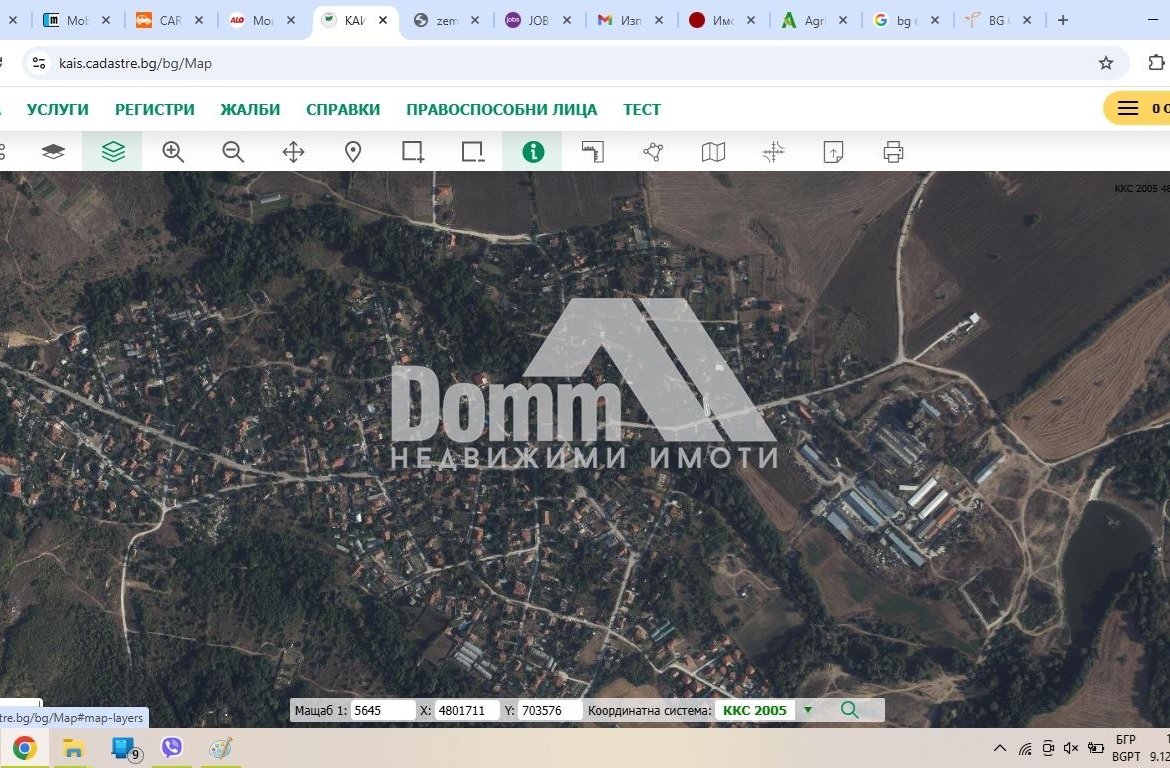Open the folded map icon tool
Screen dimensions: 1170x768
(x=713, y=152)
